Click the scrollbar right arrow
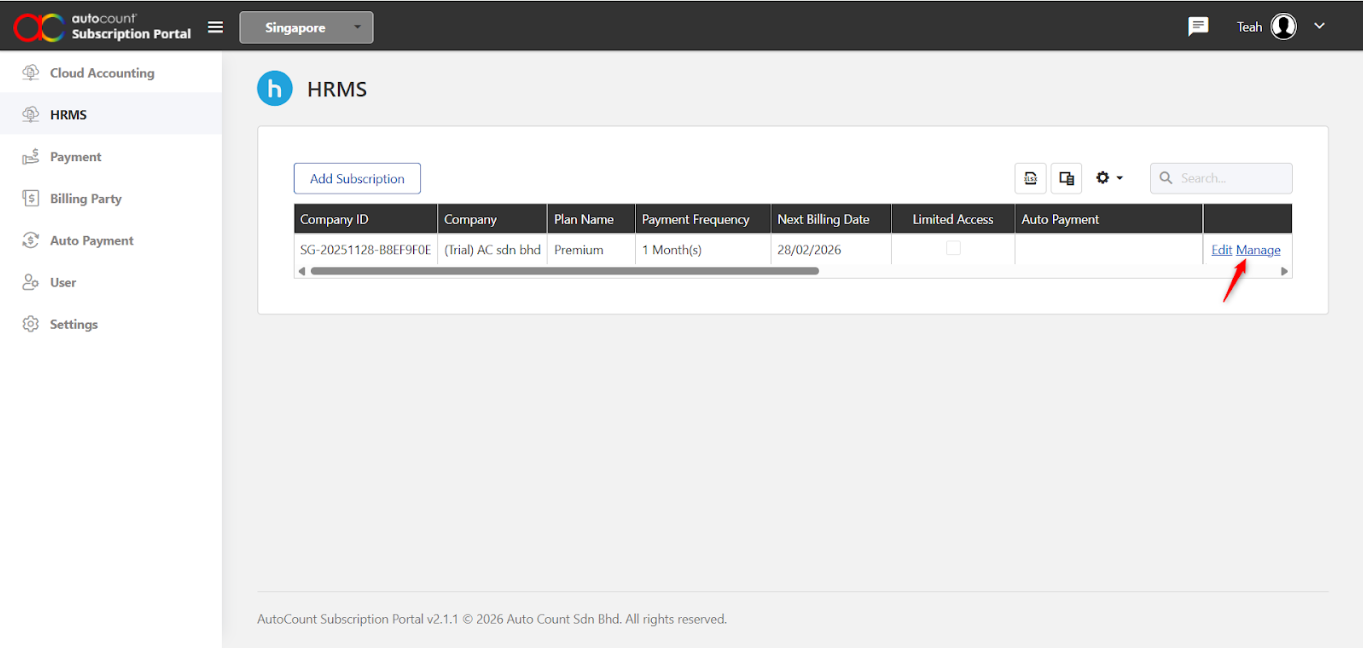This screenshot has height=650, width=1363. point(1285,271)
